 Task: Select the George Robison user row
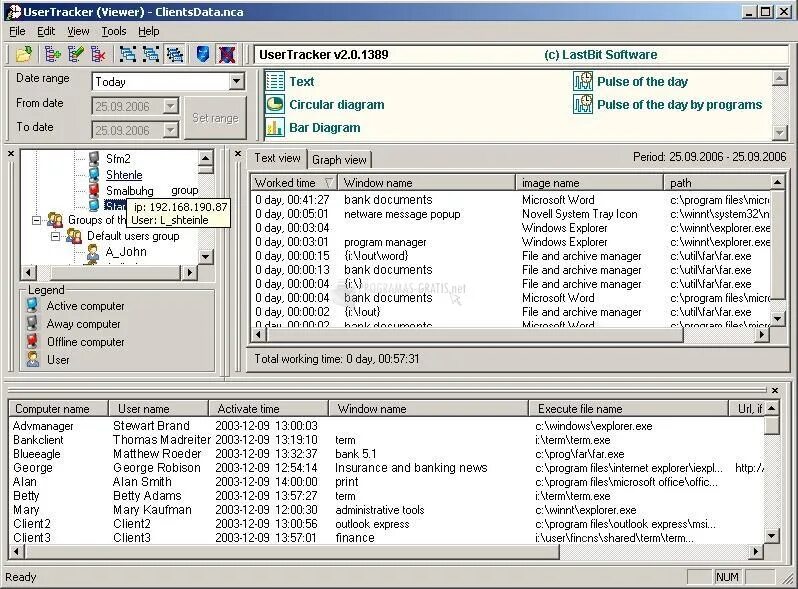pyautogui.click(x=387, y=467)
